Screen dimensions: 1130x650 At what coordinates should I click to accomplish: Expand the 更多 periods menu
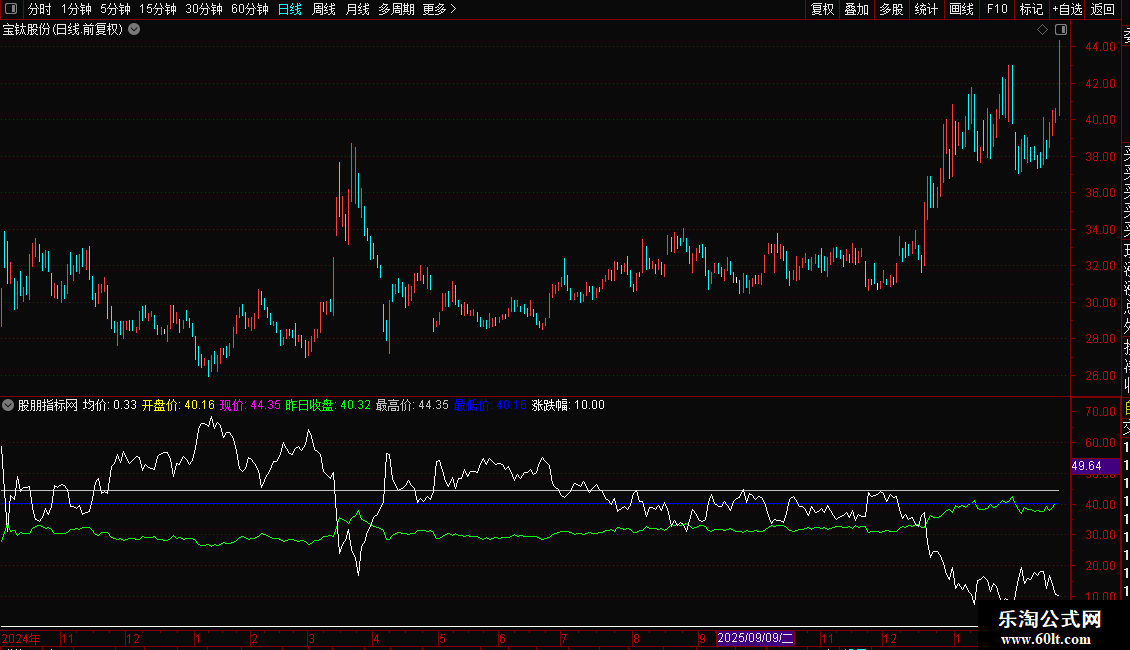(439, 9)
